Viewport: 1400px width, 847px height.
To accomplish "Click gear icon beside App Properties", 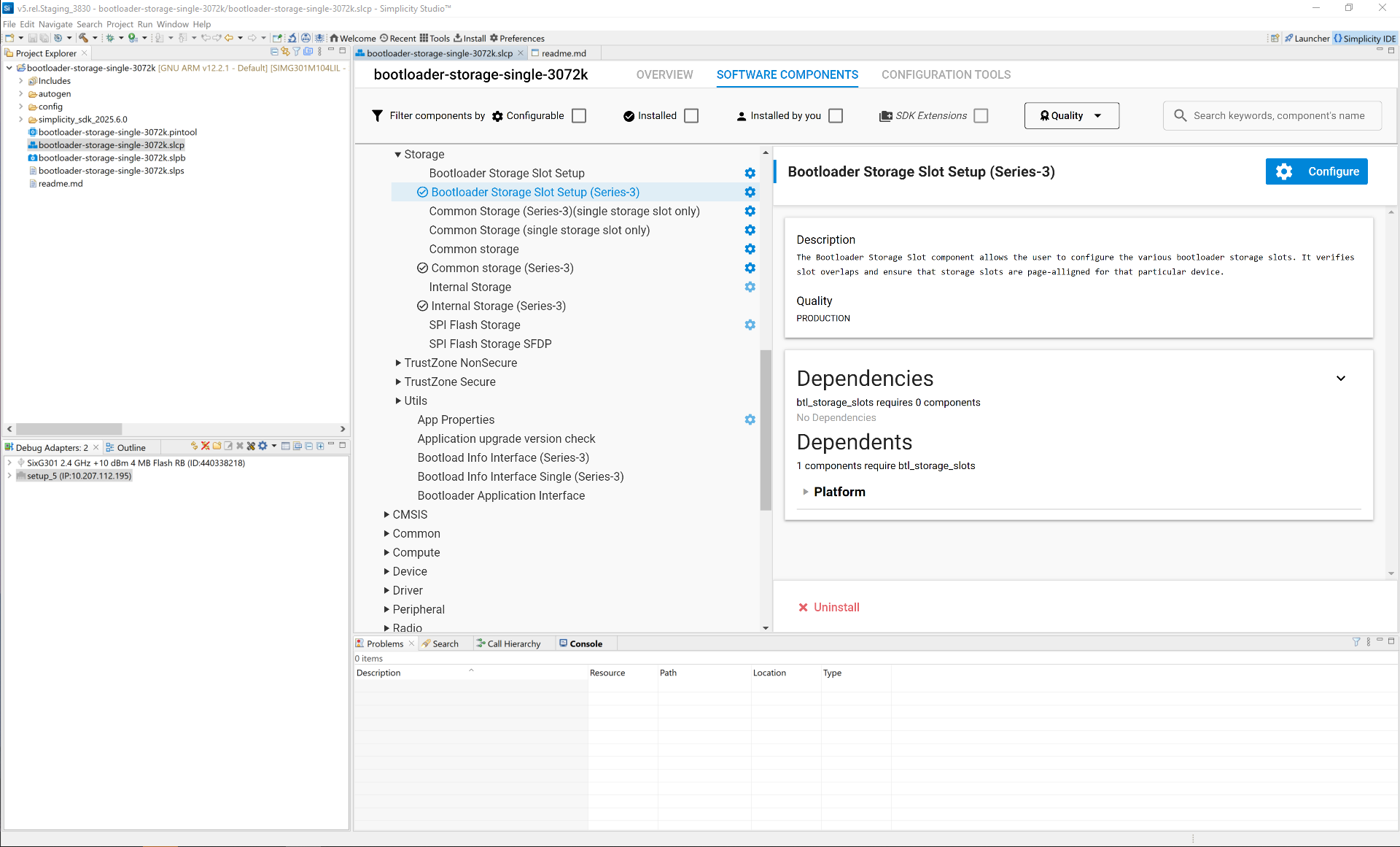I will (x=750, y=419).
